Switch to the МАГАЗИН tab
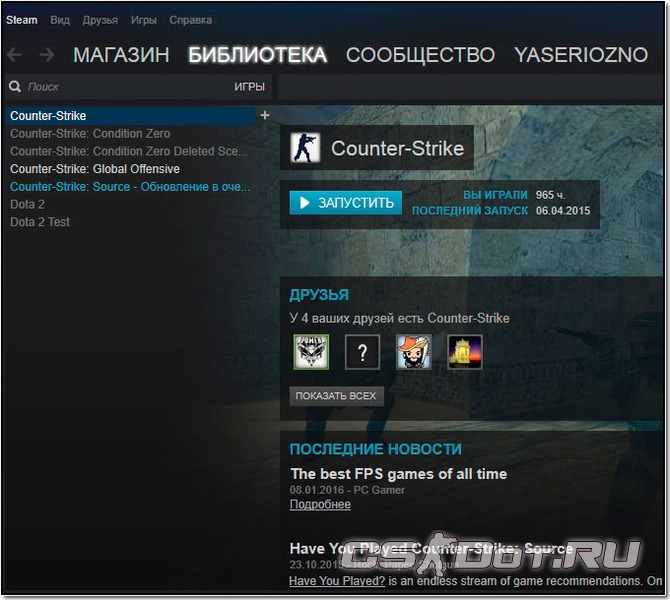The image size is (670, 600). pyautogui.click(x=121, y=55)
